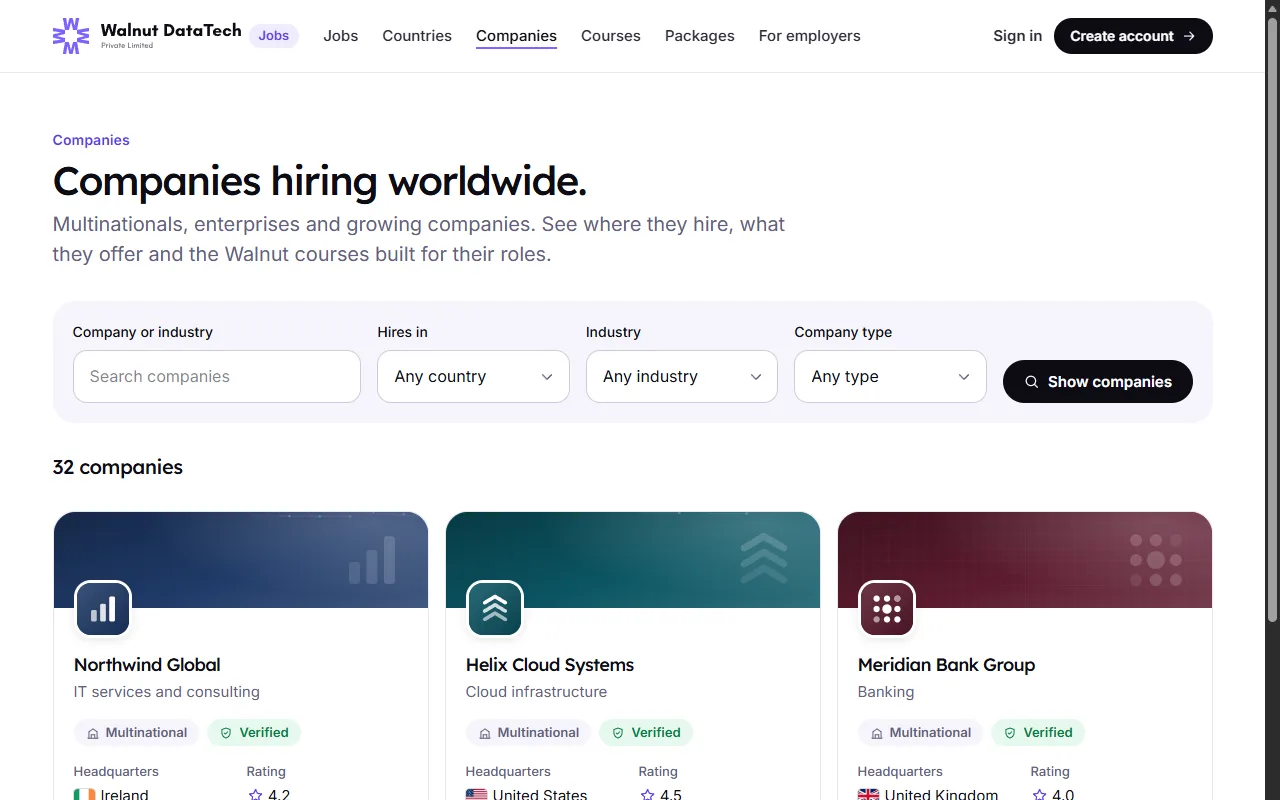
Task: Expand the Any country dropdown
Action: click(x=473, y=377)
